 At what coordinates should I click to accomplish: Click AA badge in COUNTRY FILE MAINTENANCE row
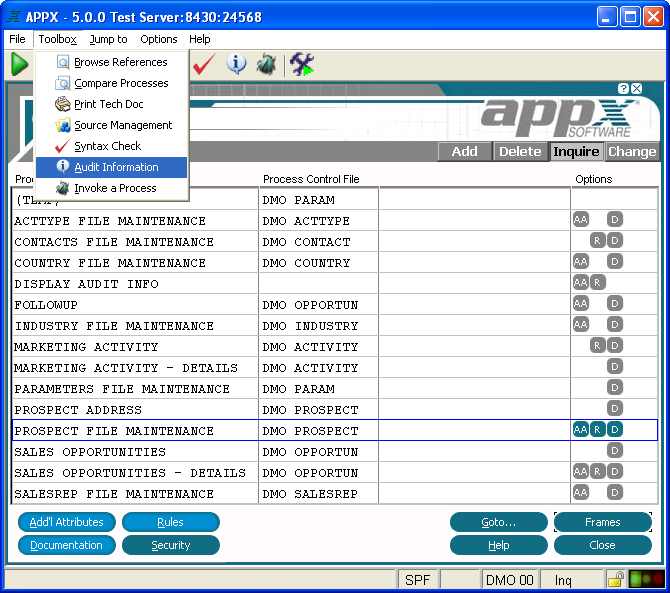tap(581, 261)
